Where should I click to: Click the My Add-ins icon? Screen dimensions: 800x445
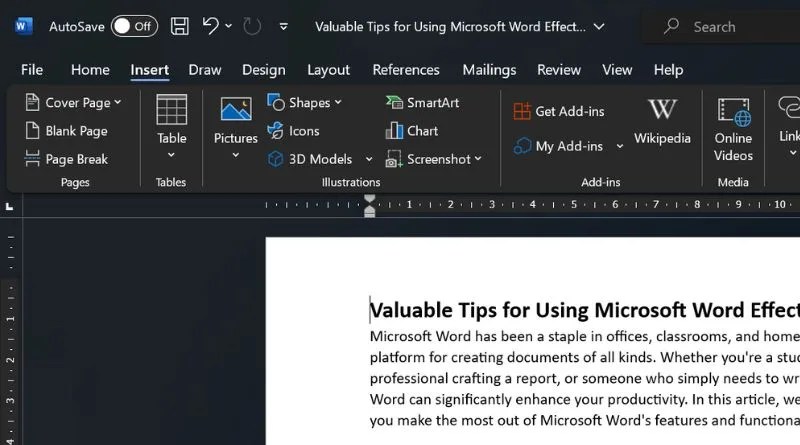pos(522,146)
